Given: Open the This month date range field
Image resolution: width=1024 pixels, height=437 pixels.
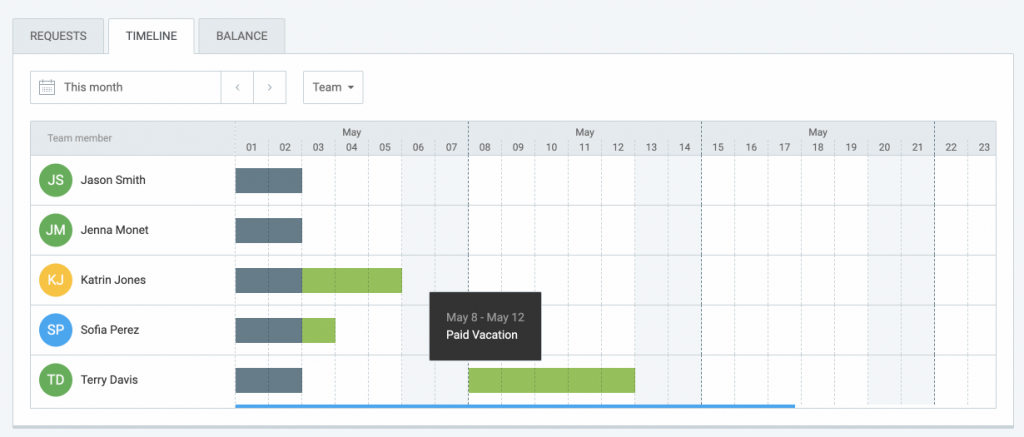Looking at the screenshot, I should pyautogui.click(x=125, y=88).
